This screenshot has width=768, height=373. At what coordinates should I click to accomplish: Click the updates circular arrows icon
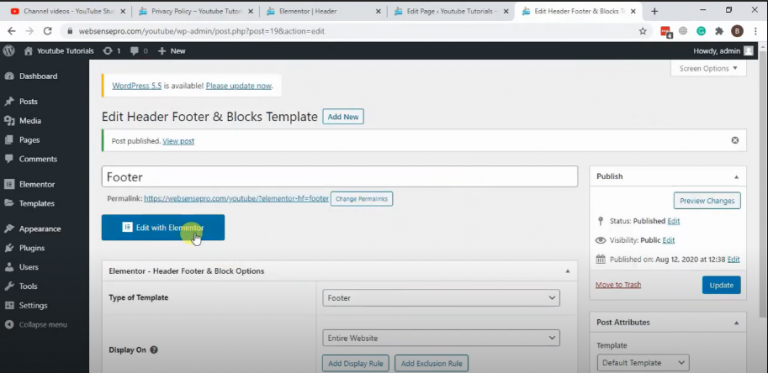[108, 51]
